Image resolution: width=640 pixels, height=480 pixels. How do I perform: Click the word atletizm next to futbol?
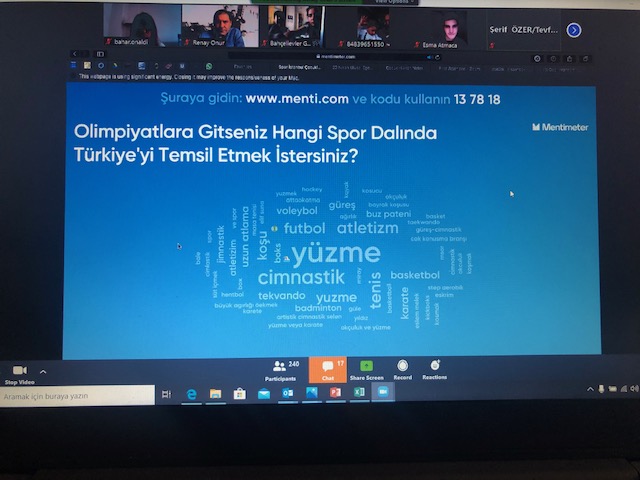pyautogui.click(x=367, y=228)
